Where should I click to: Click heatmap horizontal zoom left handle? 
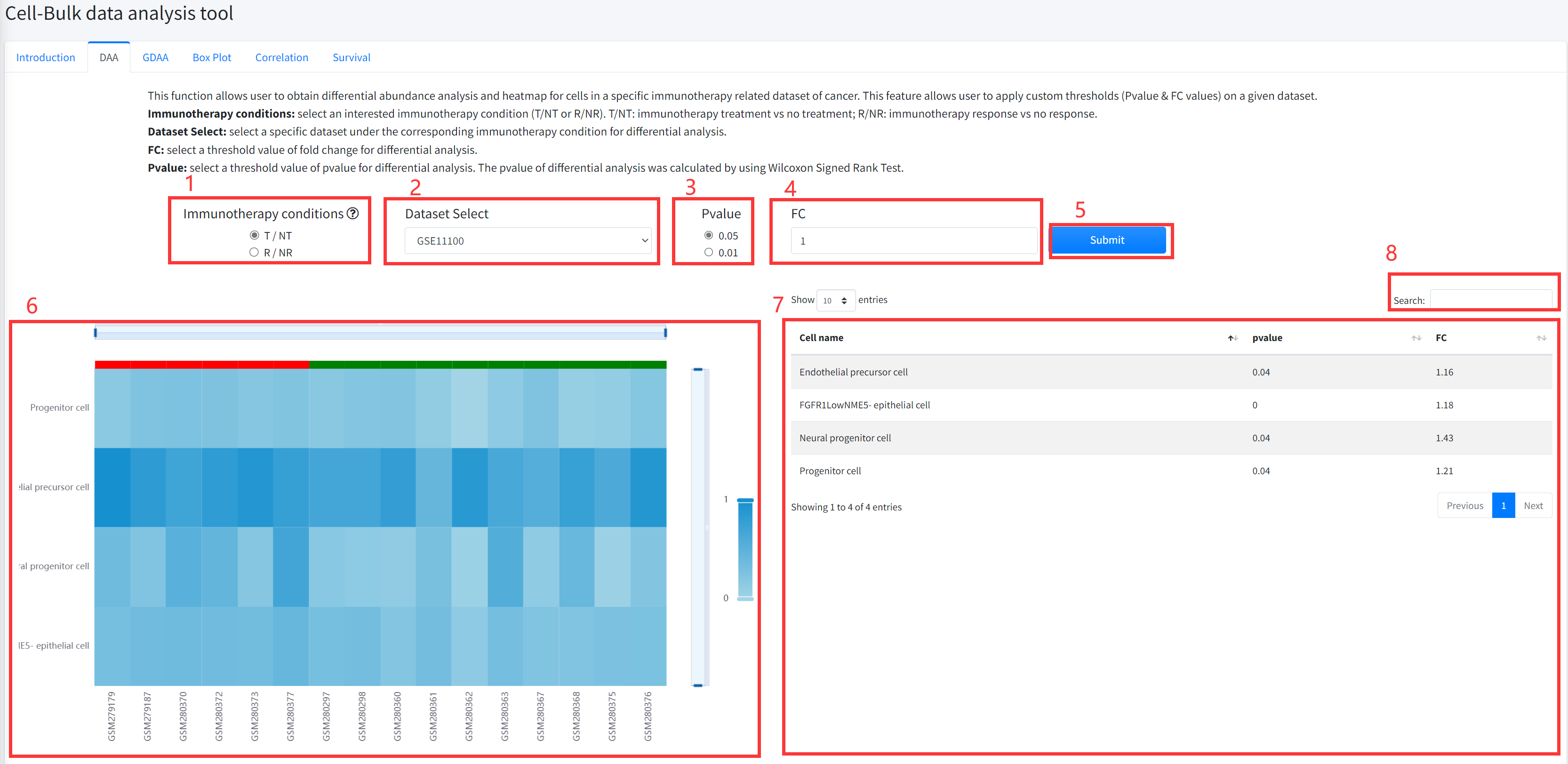click(96, 333)
